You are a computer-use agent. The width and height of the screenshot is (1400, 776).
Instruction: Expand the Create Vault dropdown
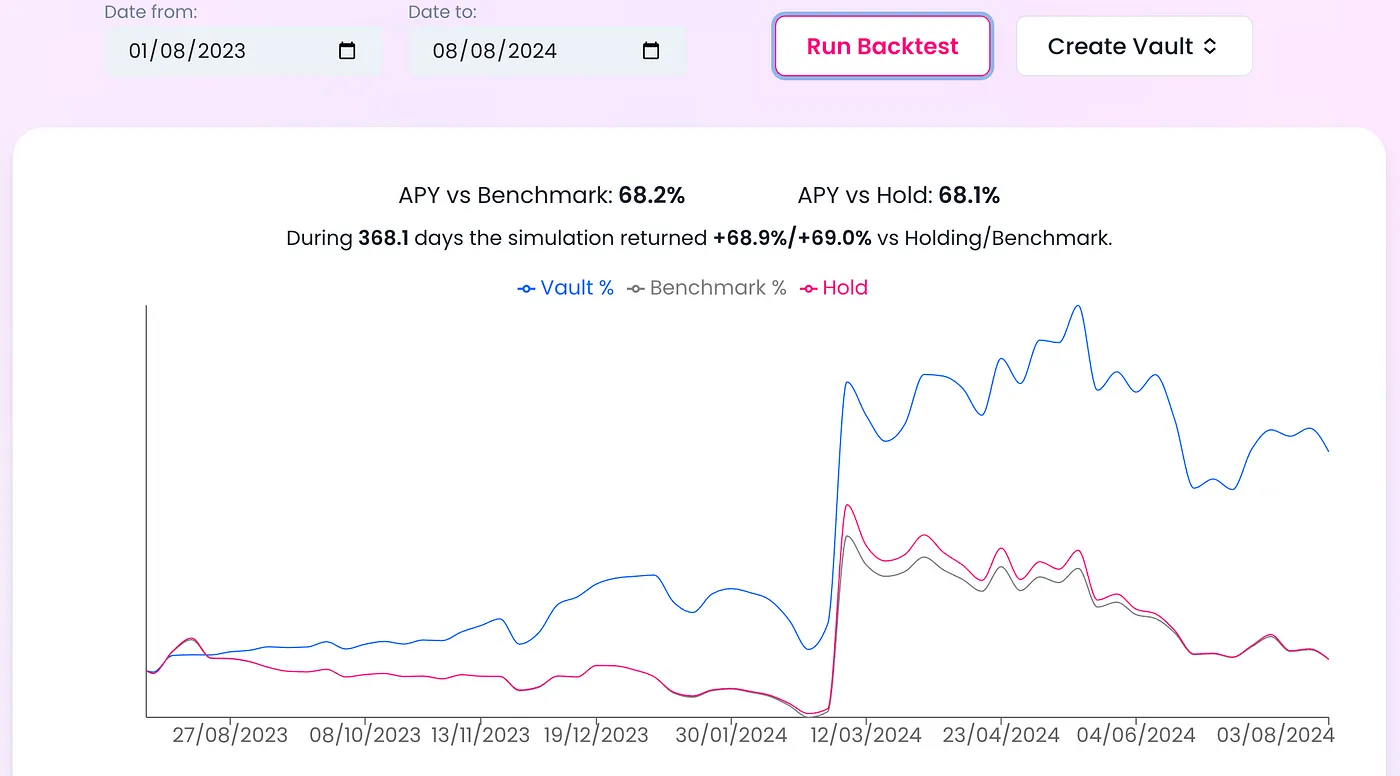click(1134, 46)
